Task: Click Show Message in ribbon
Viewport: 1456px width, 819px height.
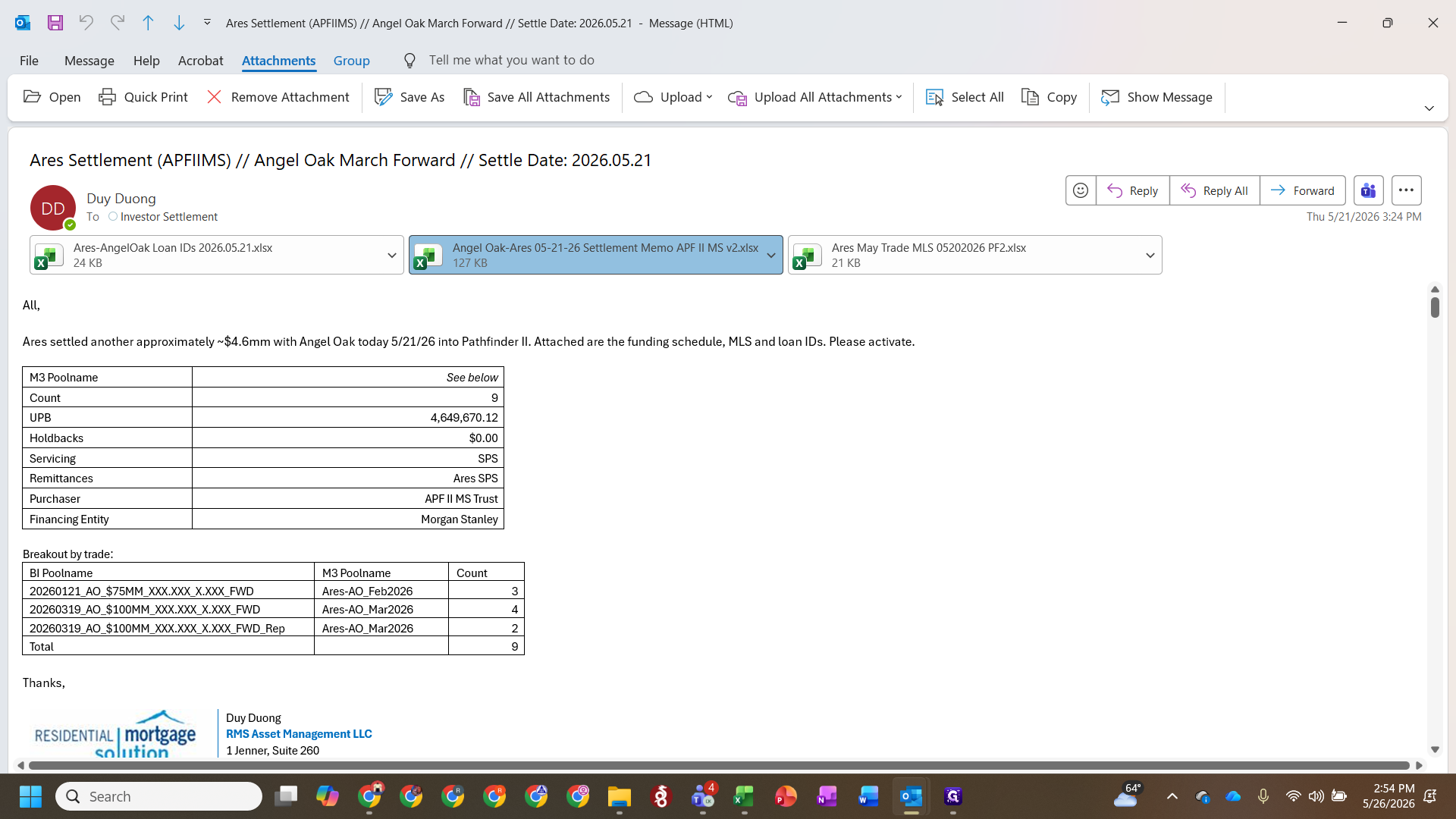Action: 1157,97
